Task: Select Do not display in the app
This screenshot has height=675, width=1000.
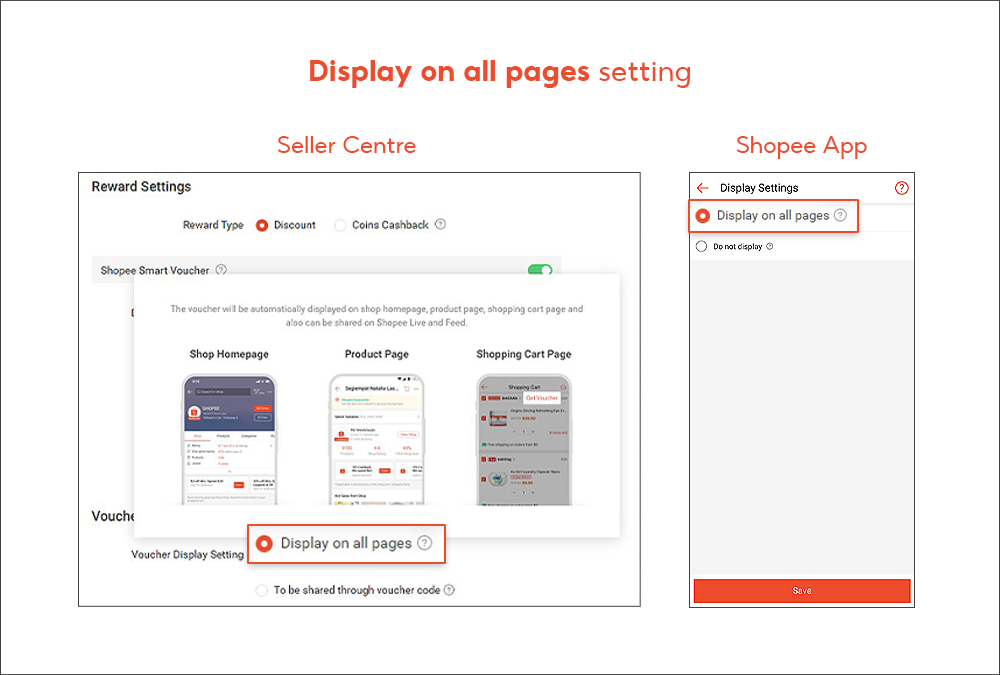Action: (701, 245)
